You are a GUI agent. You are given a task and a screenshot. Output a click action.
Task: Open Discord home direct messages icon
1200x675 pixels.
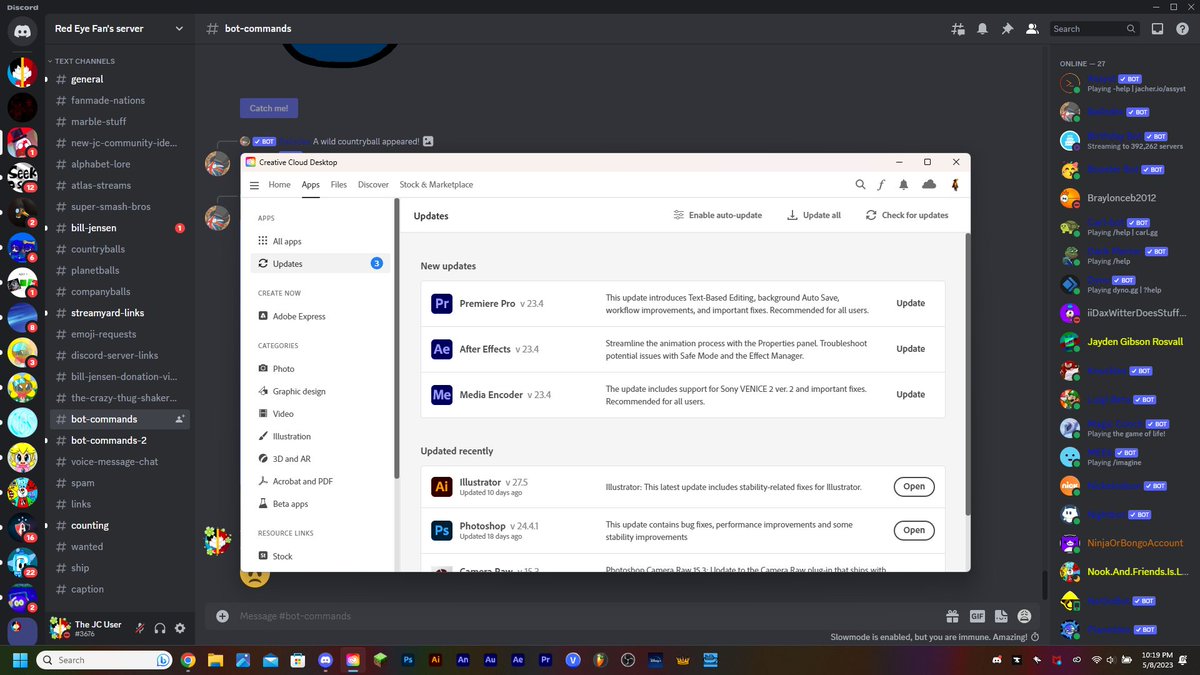(22, 31)
